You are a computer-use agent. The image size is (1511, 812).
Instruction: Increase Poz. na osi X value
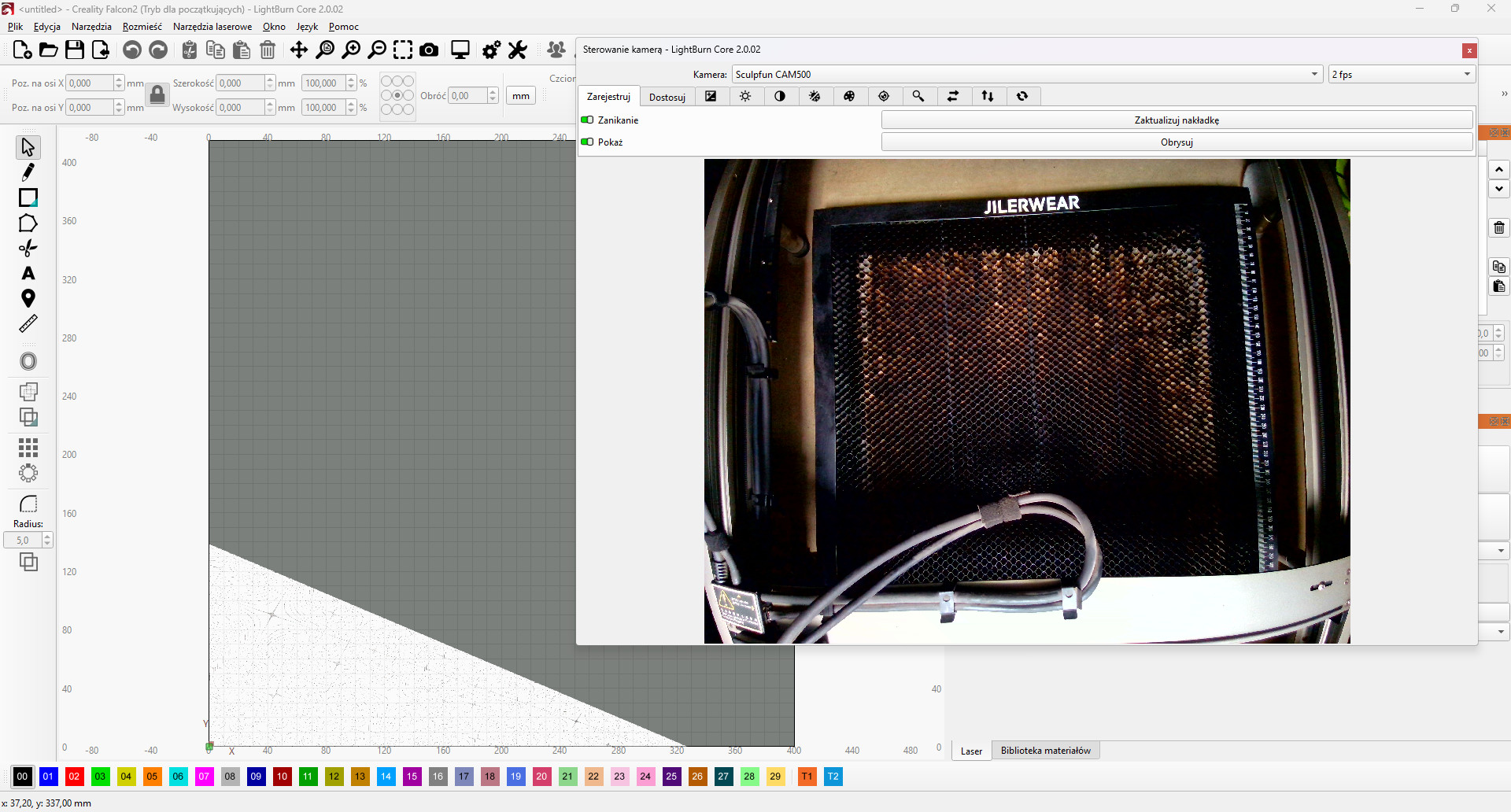click(x=119, y=79)
